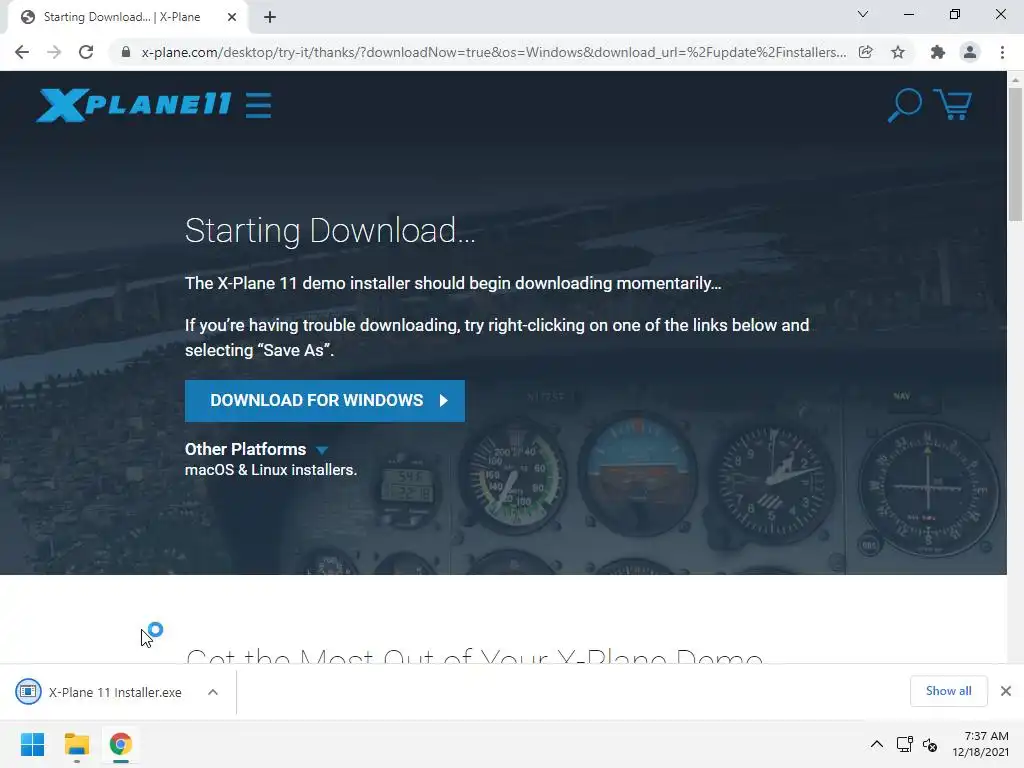Click the X-Plane 11 logo

134,105
